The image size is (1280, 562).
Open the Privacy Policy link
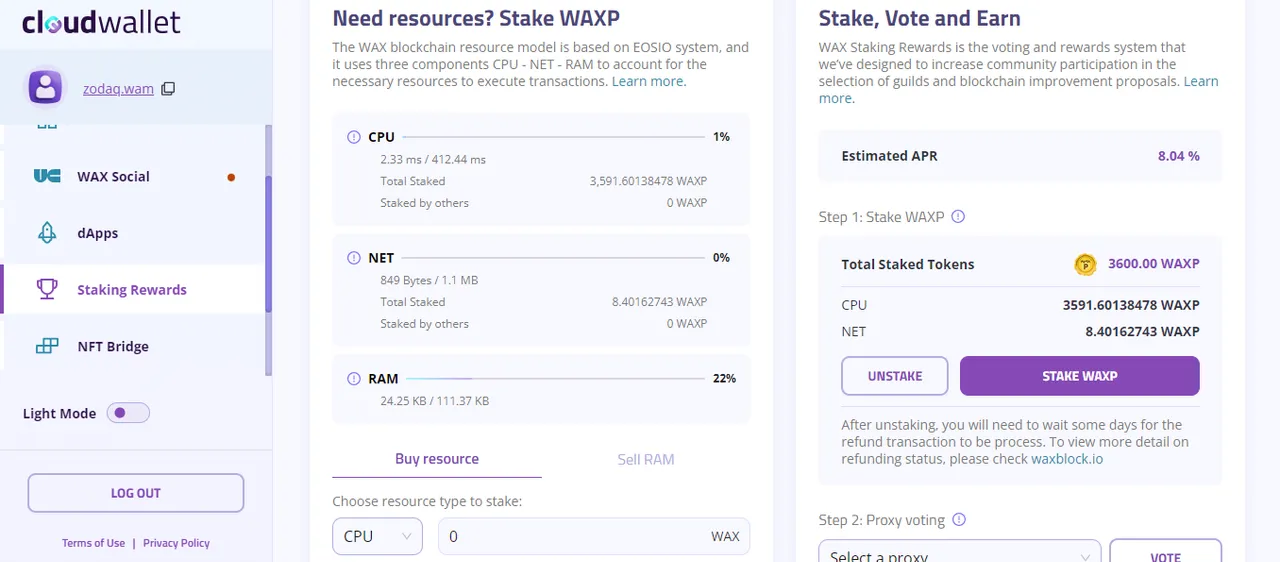176,543
